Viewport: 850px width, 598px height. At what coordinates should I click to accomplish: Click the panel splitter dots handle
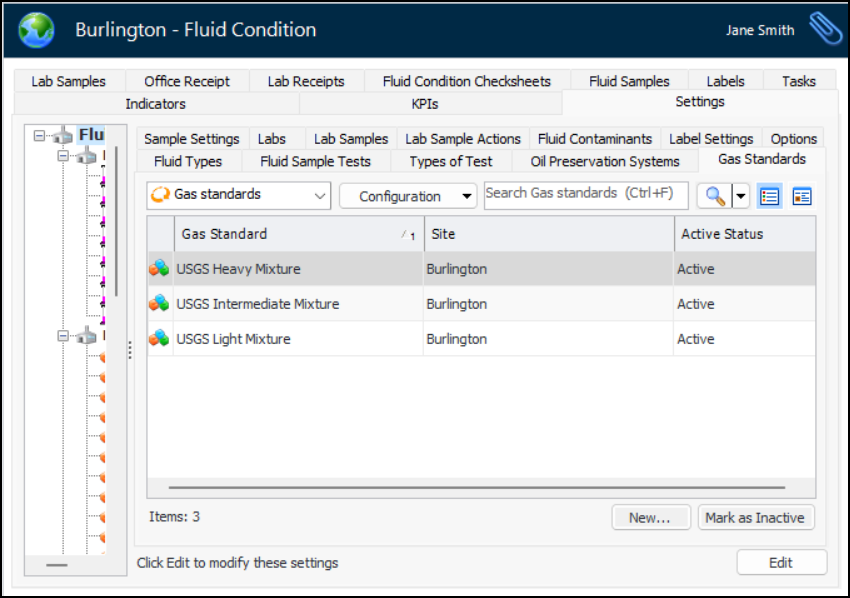coord(130,350)
